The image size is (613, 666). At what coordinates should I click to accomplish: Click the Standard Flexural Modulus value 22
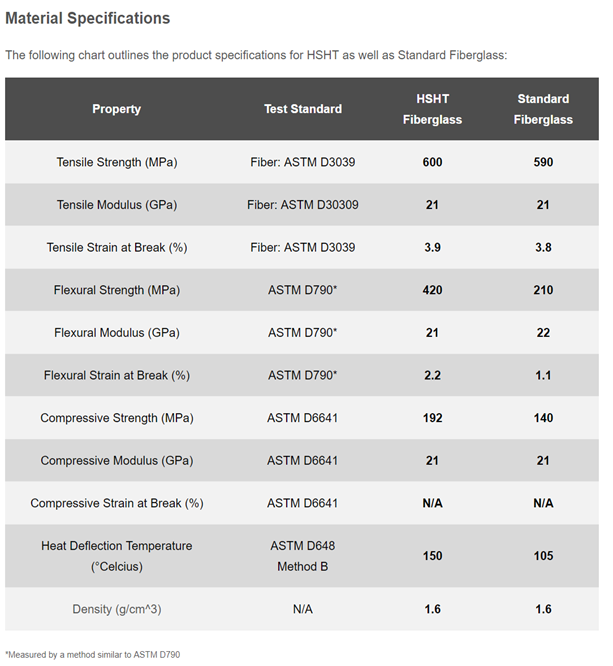point(543,333)
